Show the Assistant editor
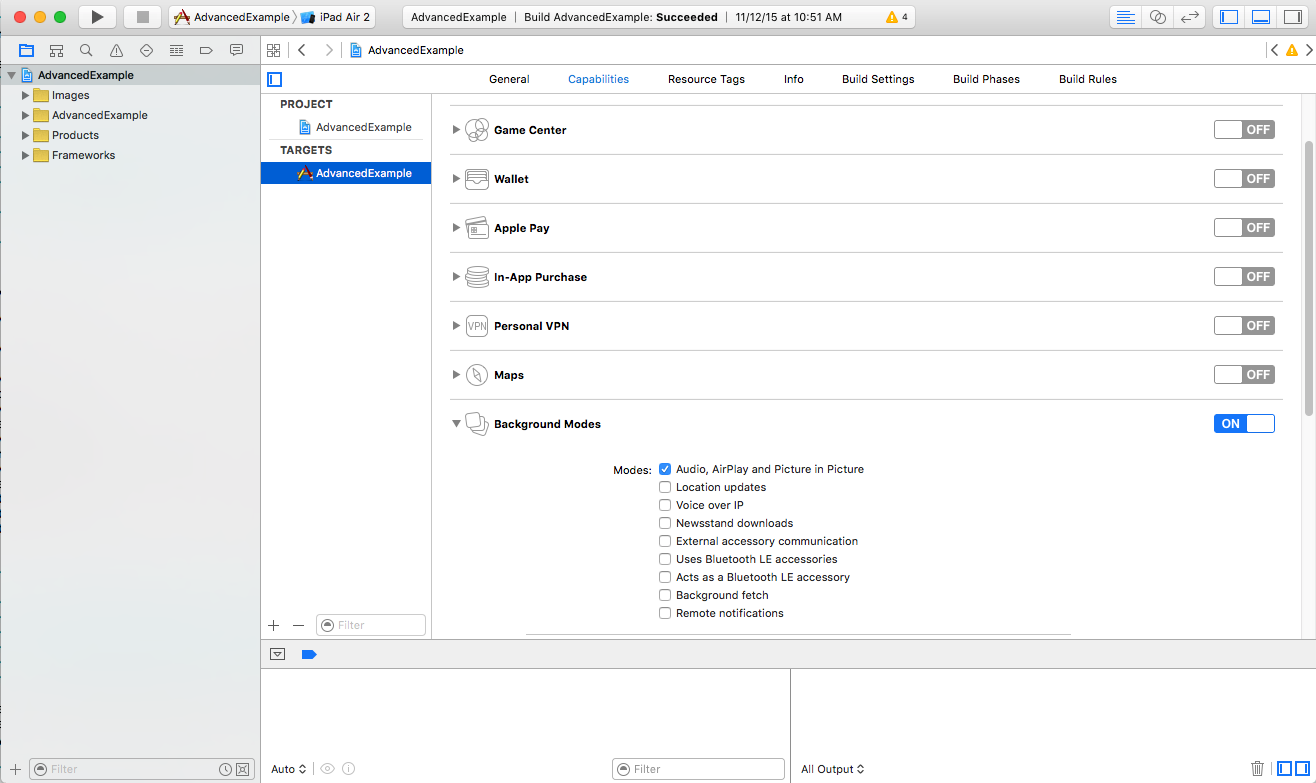Image resolution: width=1316 pixels, height=783 pixels. 1157,17
